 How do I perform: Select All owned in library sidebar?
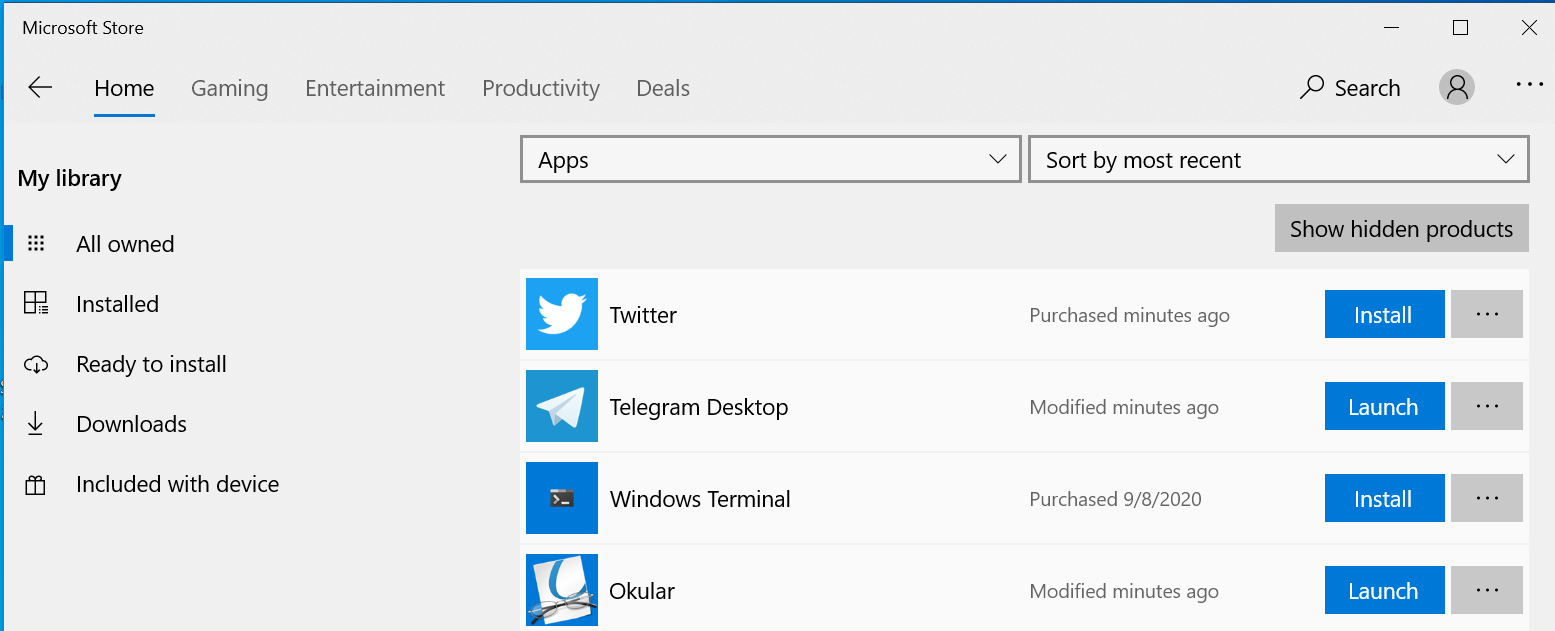coord(125,244)
